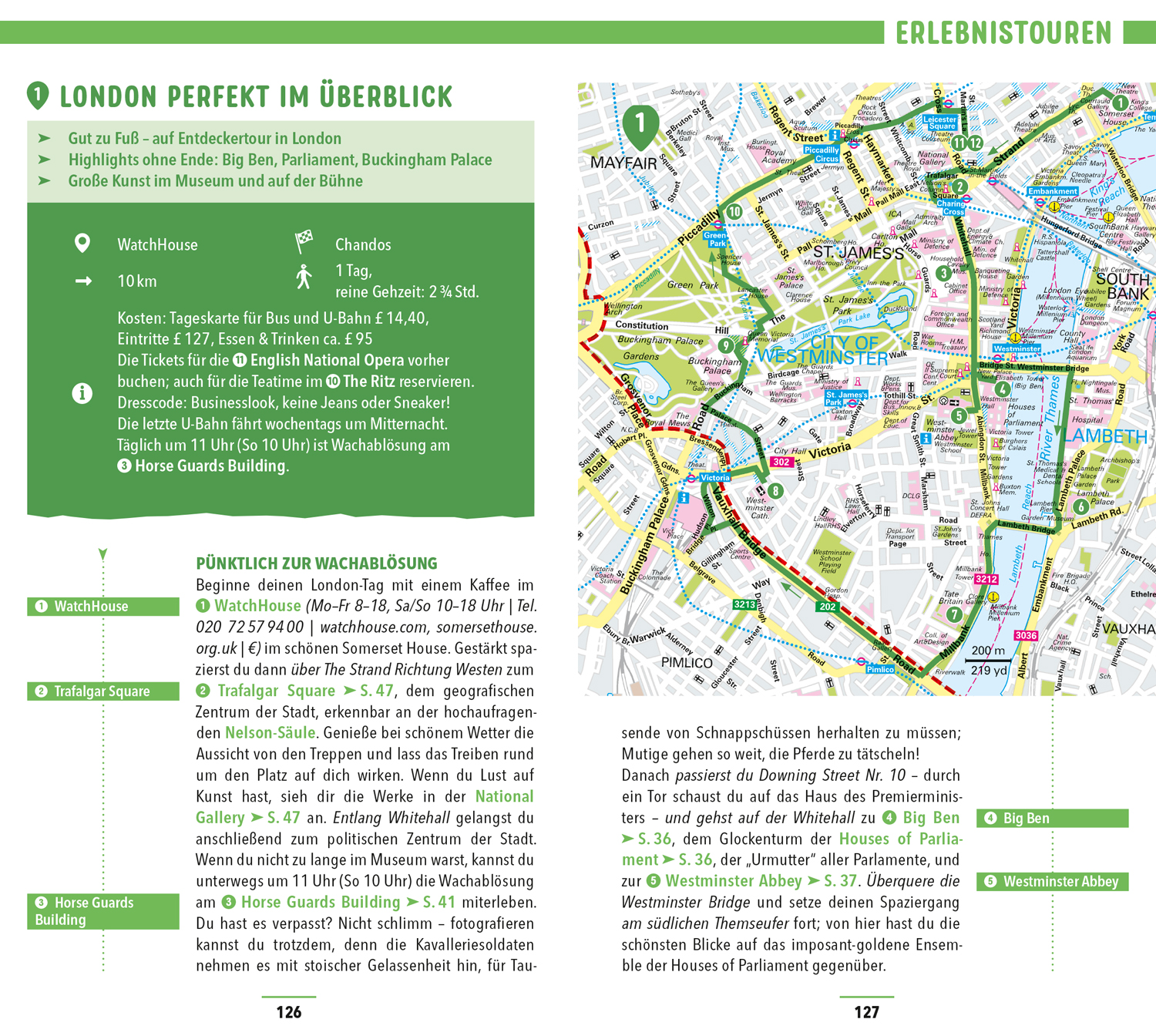Click the pink 302 road number badge
The width and height of the screenshot is (1156, 1036).
[x=781, y=462]
